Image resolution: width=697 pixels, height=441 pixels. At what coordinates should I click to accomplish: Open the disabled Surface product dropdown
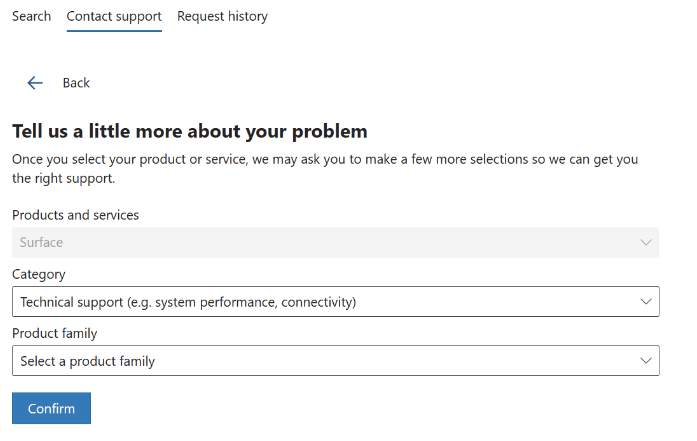335,242
